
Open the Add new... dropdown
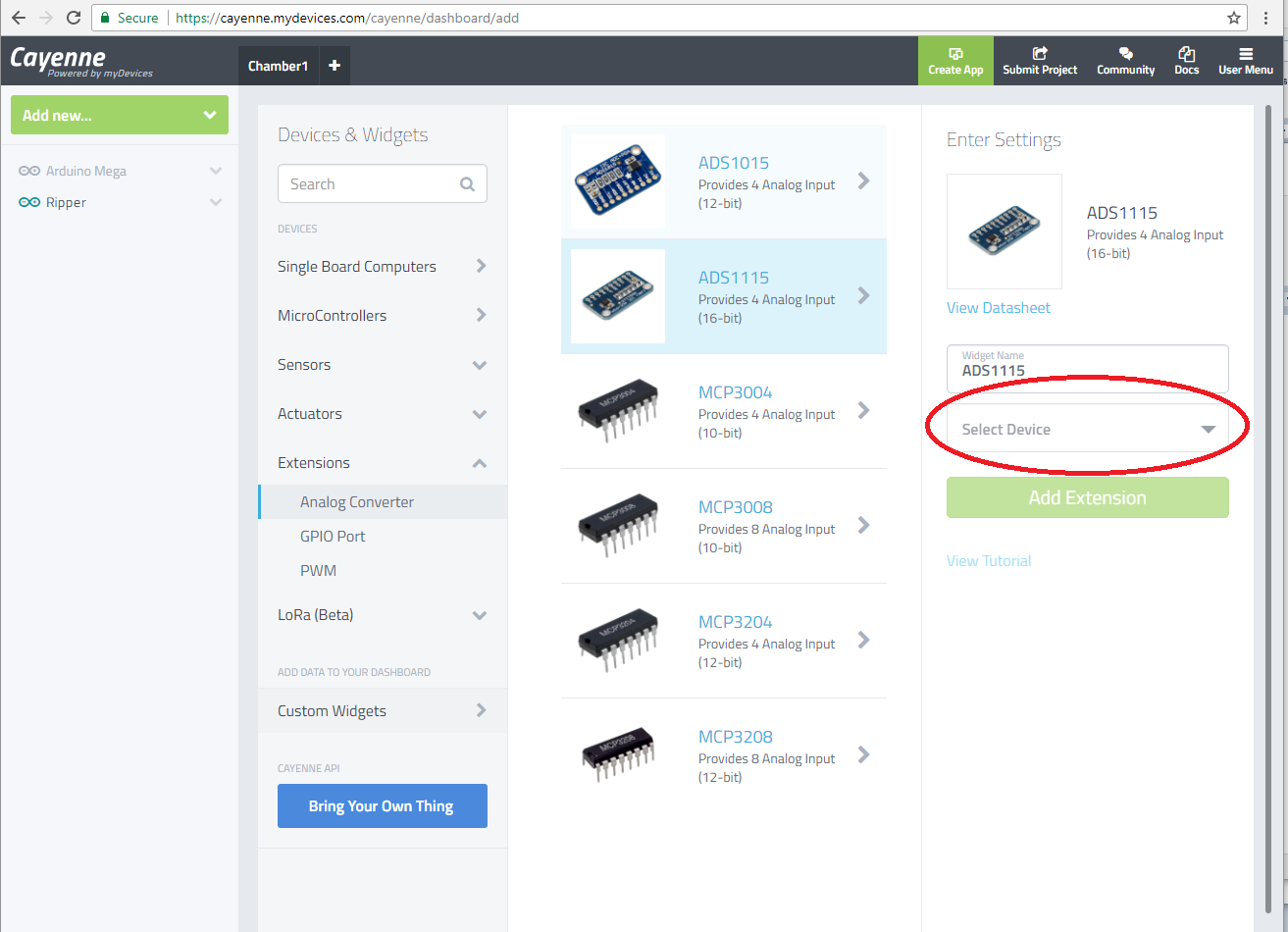(x=120, y=115)
